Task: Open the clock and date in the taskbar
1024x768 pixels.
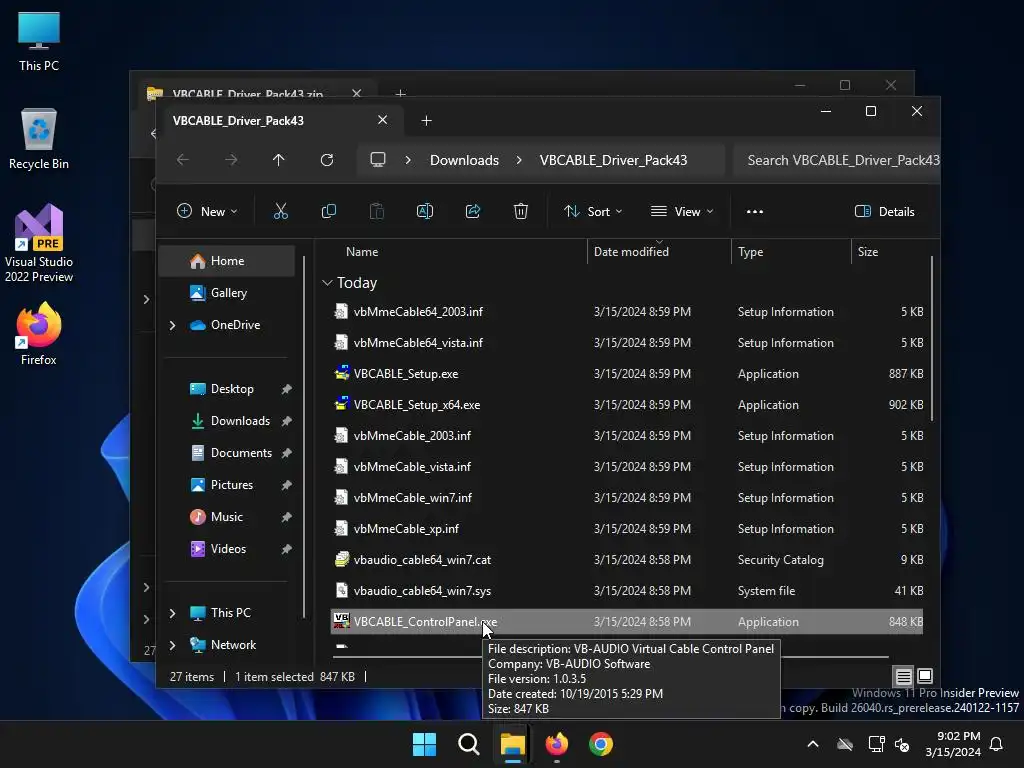Action: 953,744
